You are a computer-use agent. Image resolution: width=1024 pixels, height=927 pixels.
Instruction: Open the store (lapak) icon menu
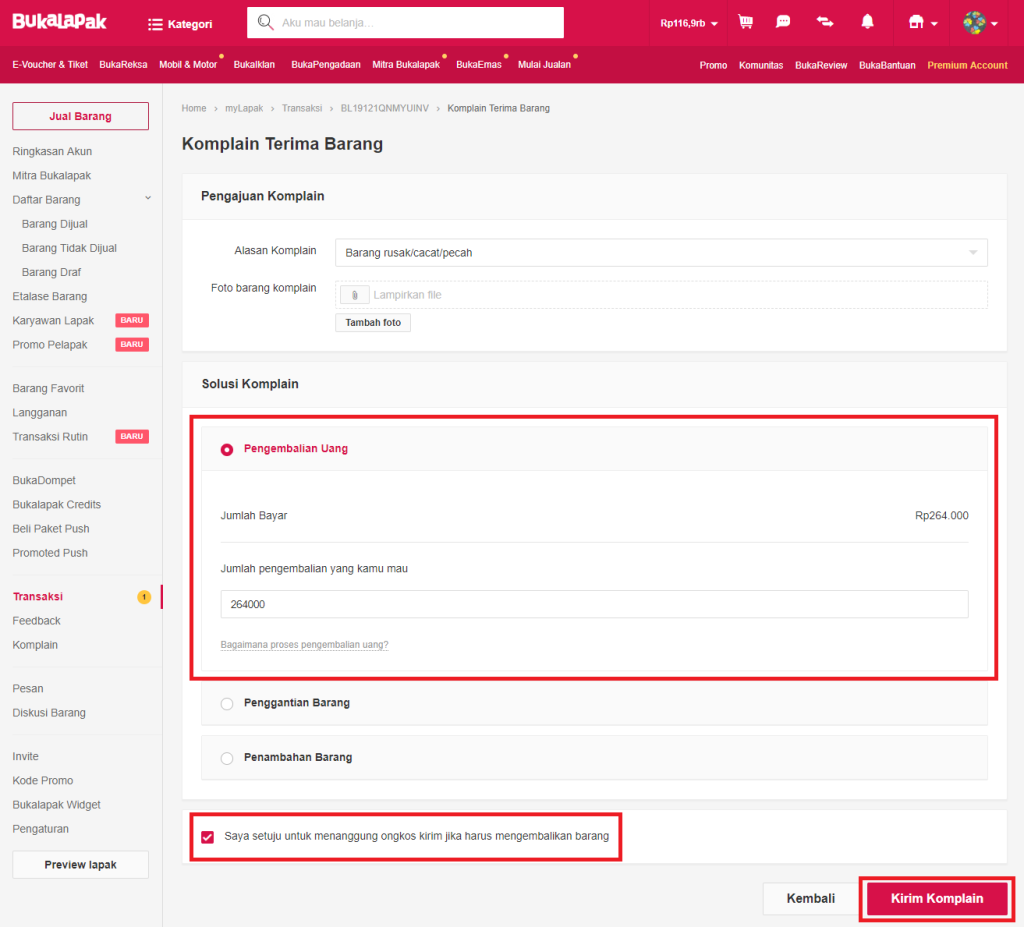[923, 23]
